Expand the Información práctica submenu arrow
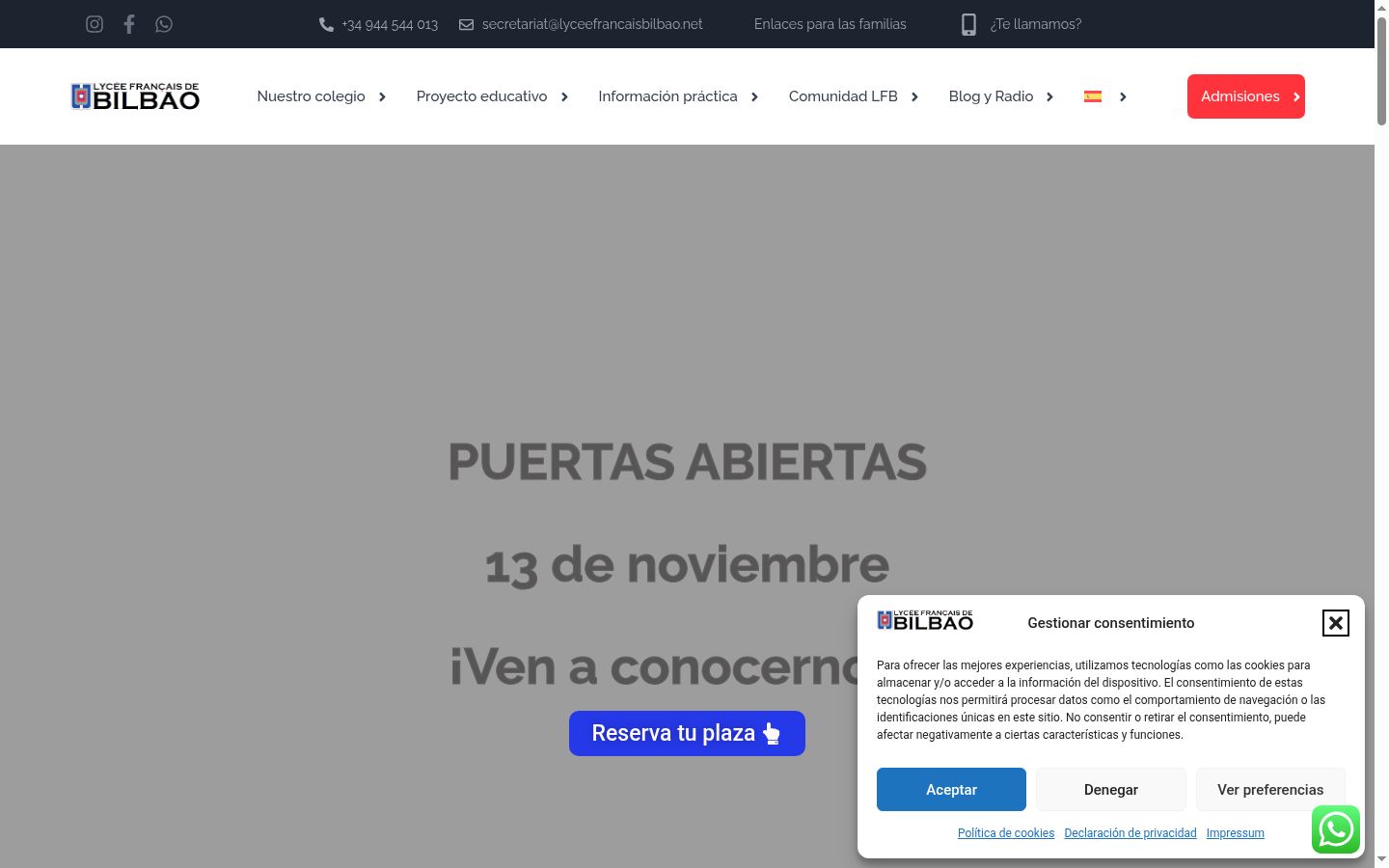 [x=754, y=96]
